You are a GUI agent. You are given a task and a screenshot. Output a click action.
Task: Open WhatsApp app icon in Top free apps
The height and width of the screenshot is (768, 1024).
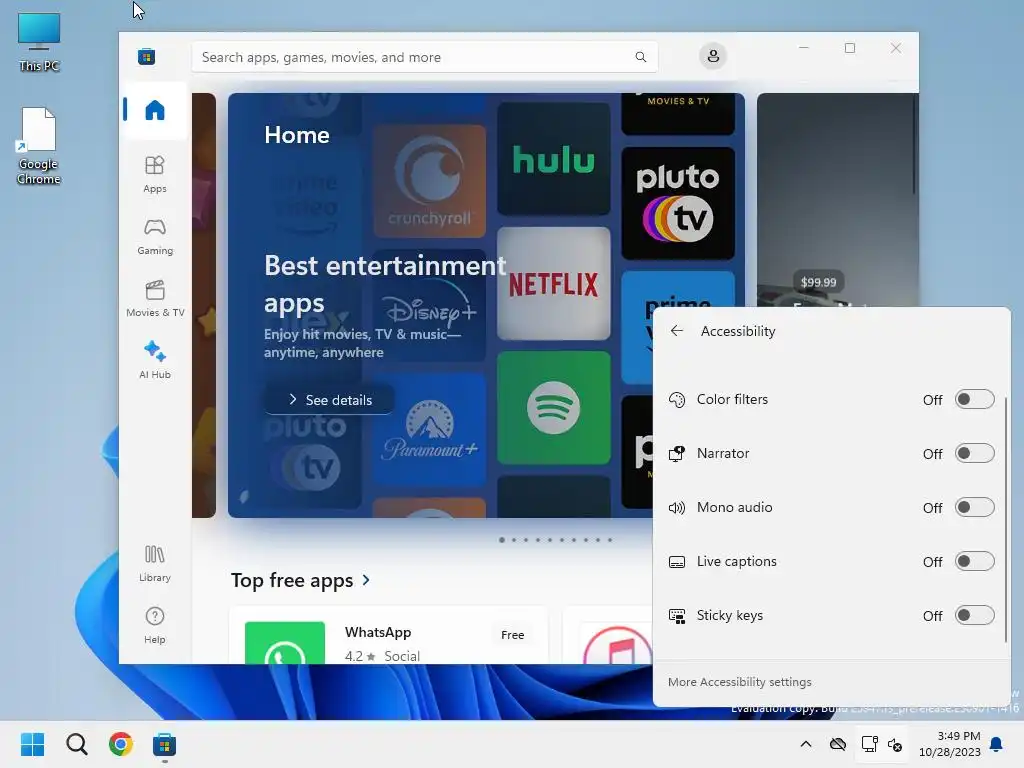285,643
